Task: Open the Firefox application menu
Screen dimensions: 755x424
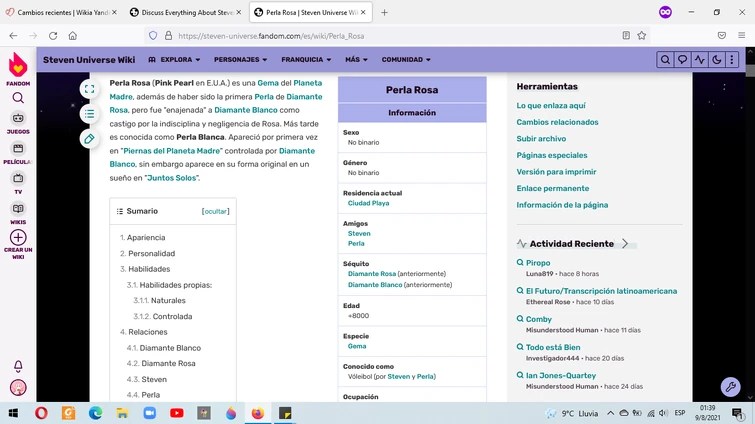Action: pyautogui.click(x=742, y=36)
